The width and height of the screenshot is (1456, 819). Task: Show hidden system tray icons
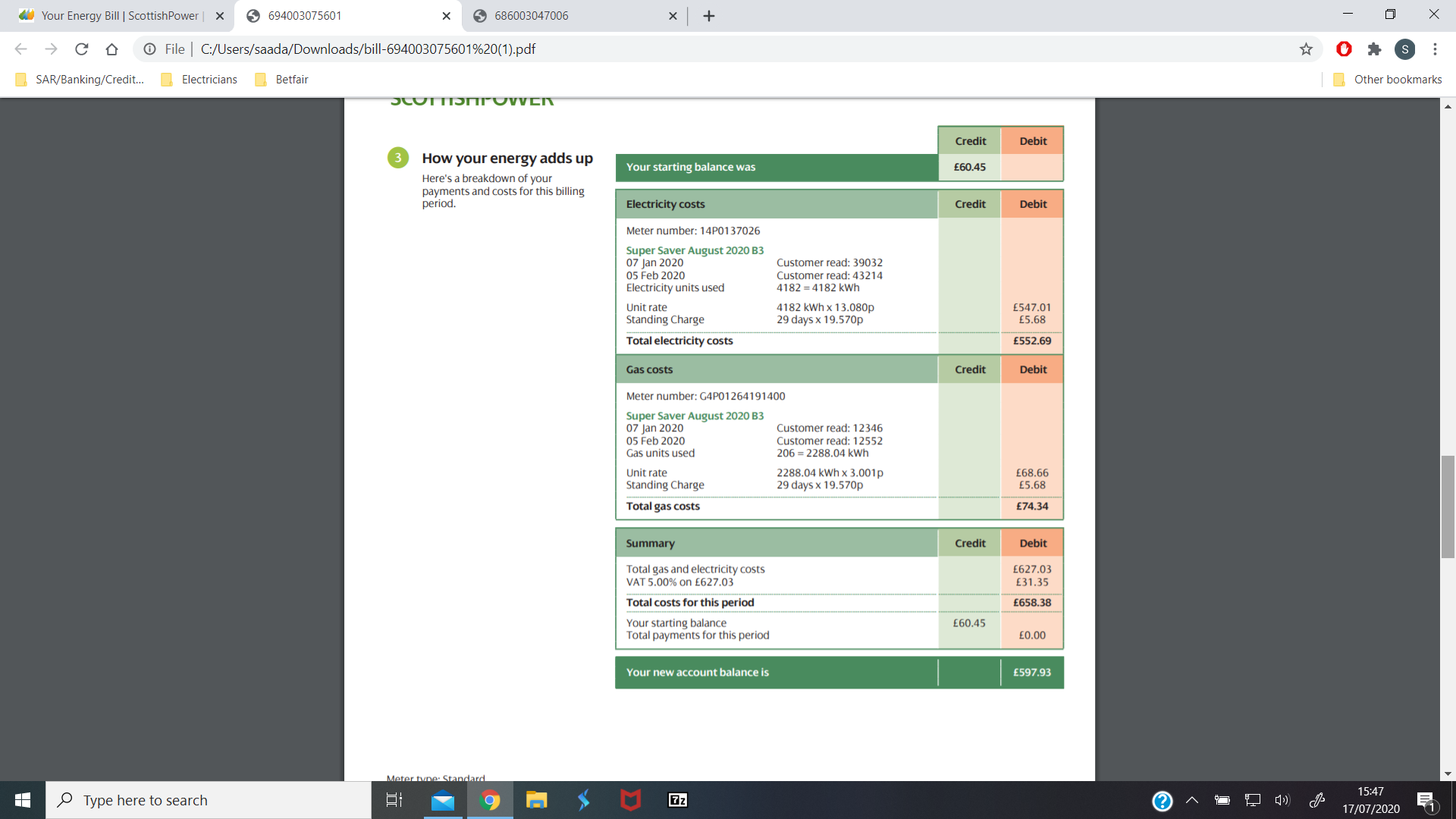coord(1192,800)
